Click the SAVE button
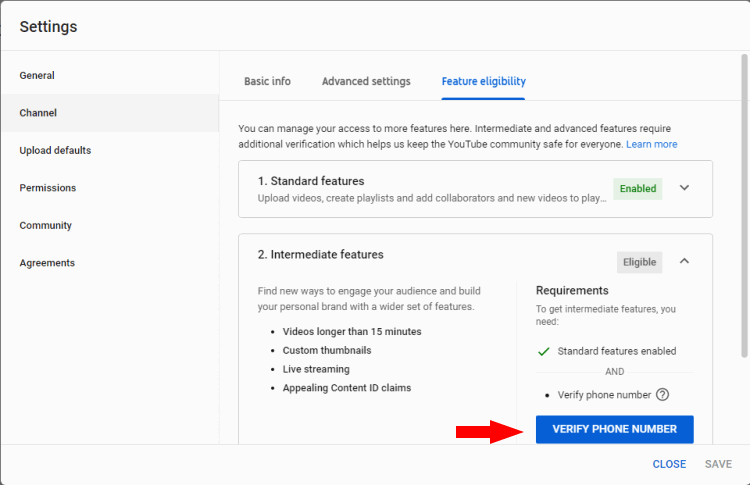Screen dimensions: 750x485 [x=718, y=464]
